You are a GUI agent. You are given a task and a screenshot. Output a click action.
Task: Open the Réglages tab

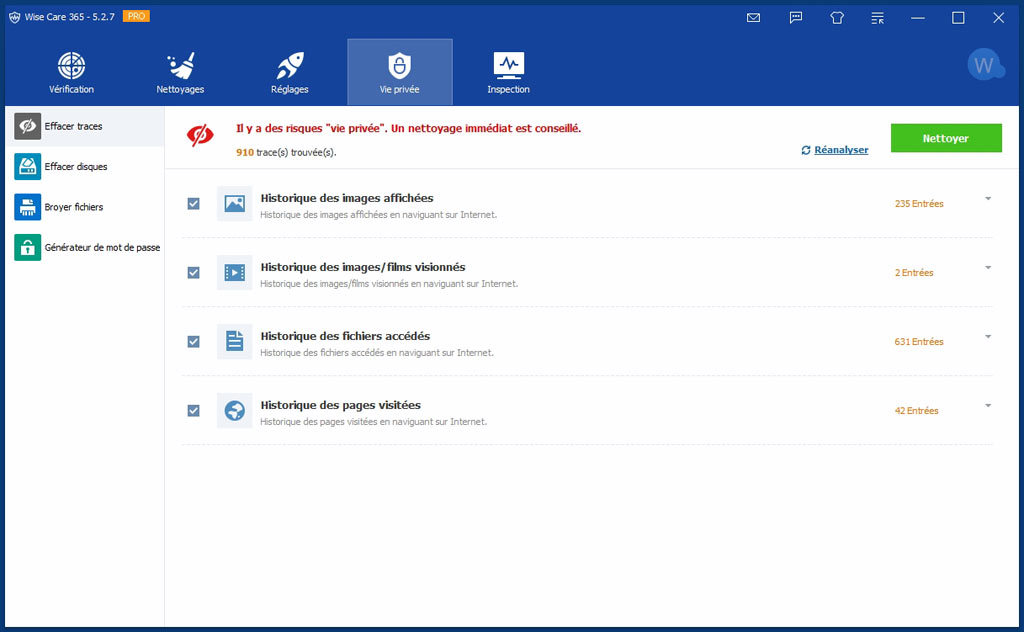[x=290, y=72]
